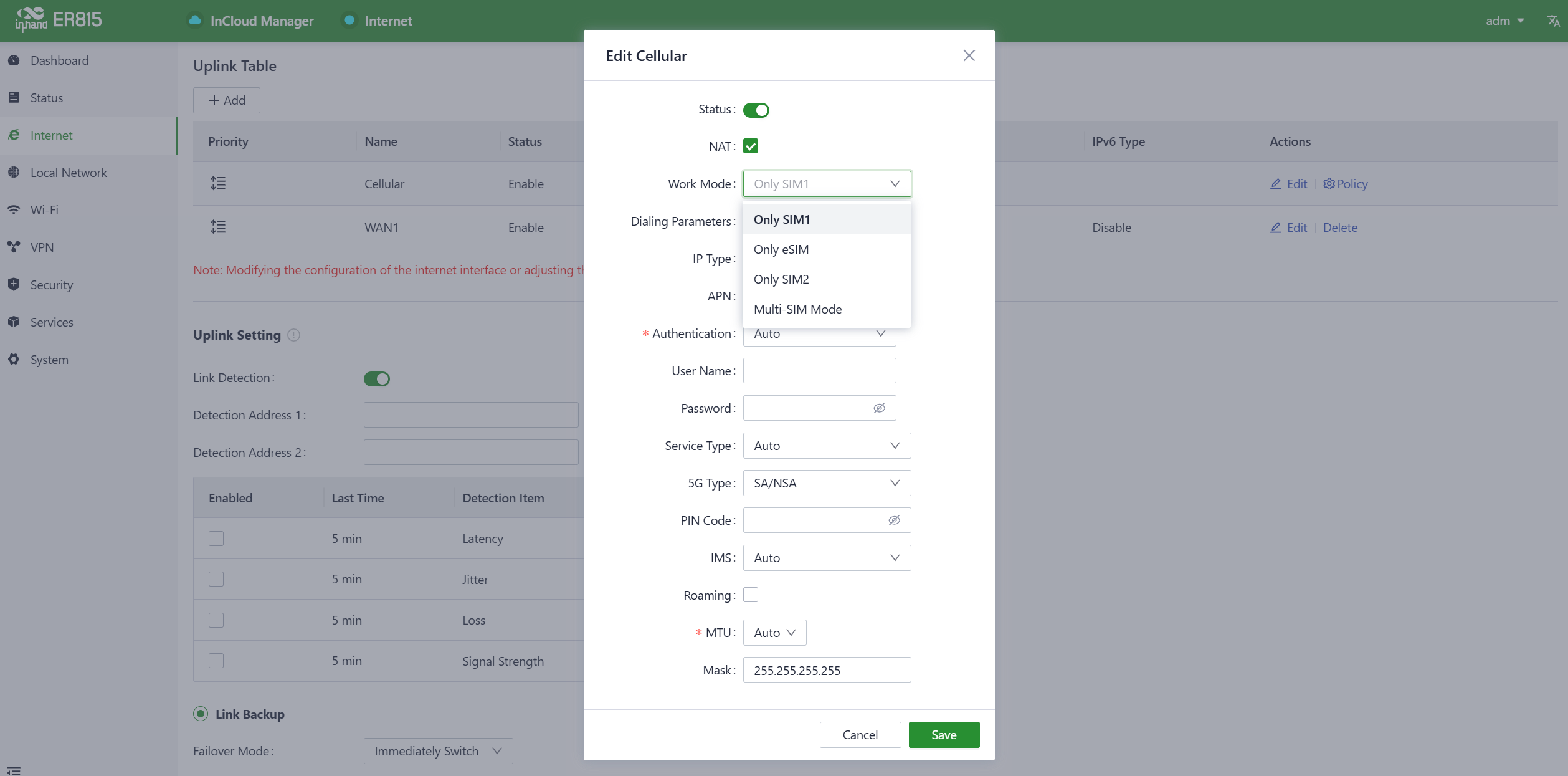Toggle password visibility eye icon
This screenshot has height=776, width=1568.
[879, 408]
